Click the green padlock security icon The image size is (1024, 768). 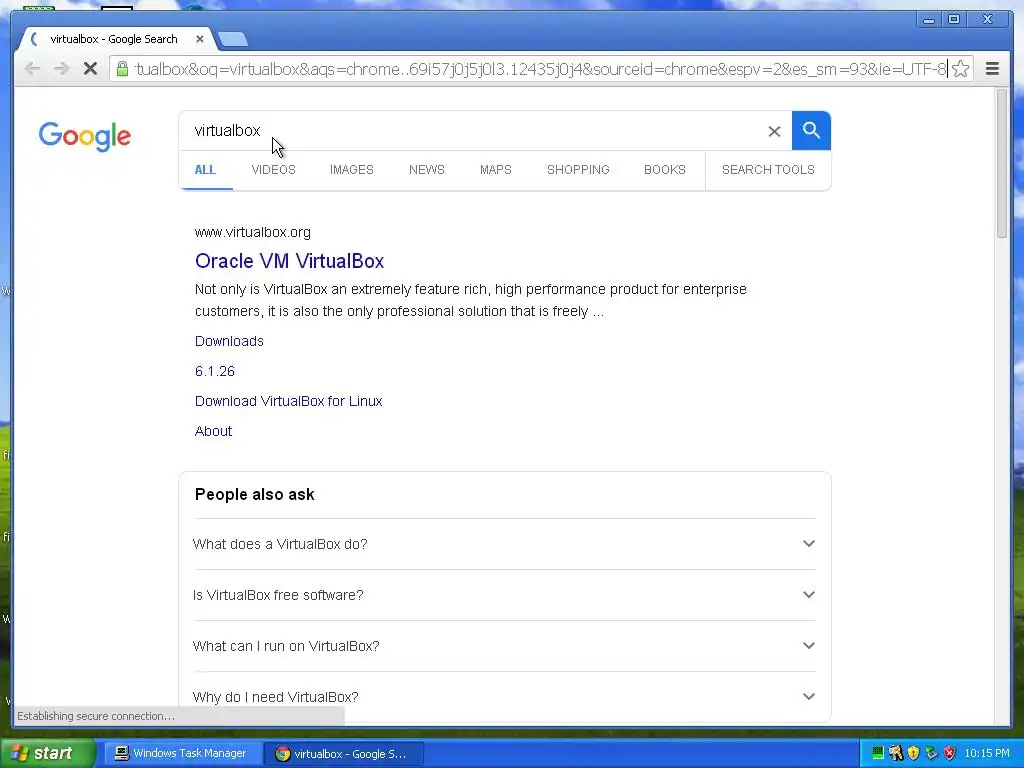(122, 69)
